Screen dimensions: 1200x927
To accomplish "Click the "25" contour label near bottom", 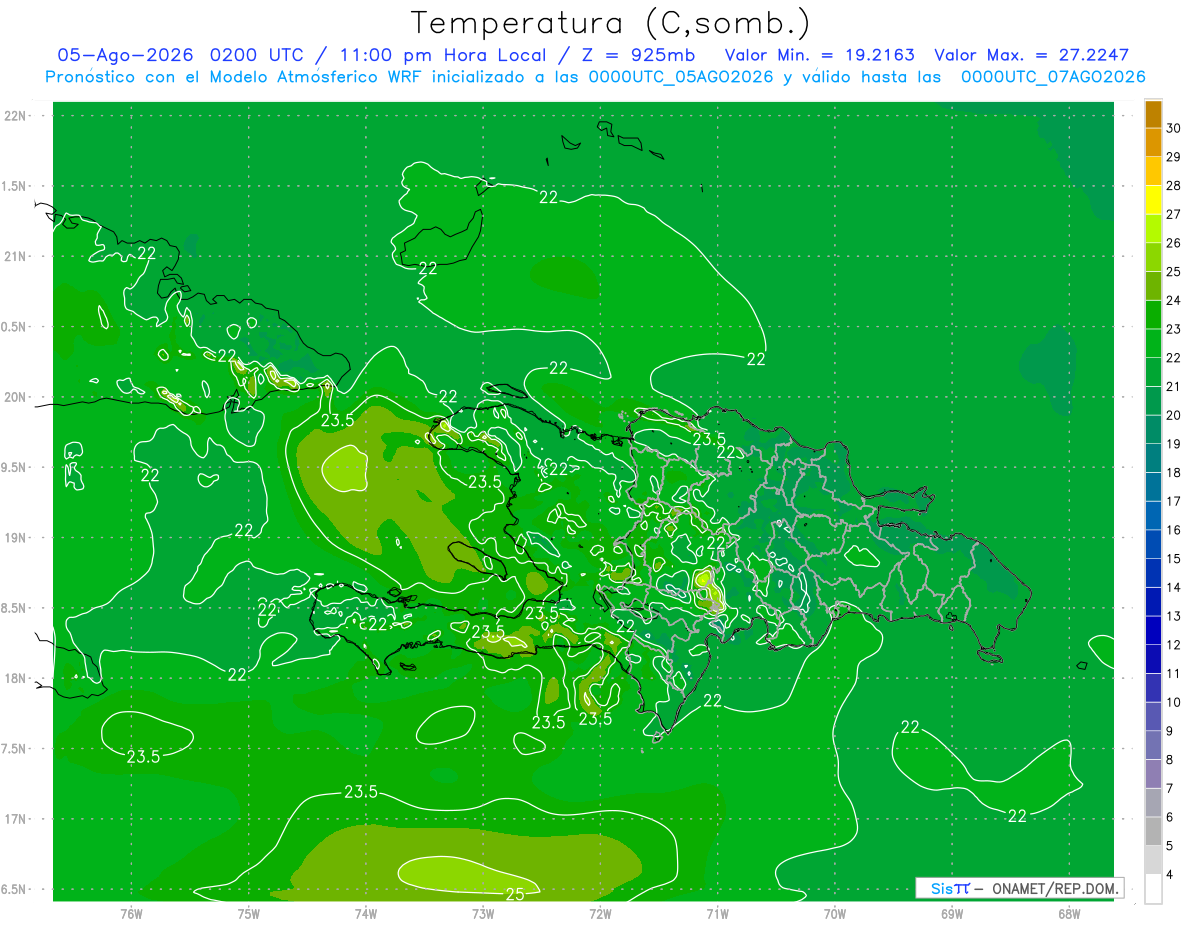I will (x=515, y=894).
